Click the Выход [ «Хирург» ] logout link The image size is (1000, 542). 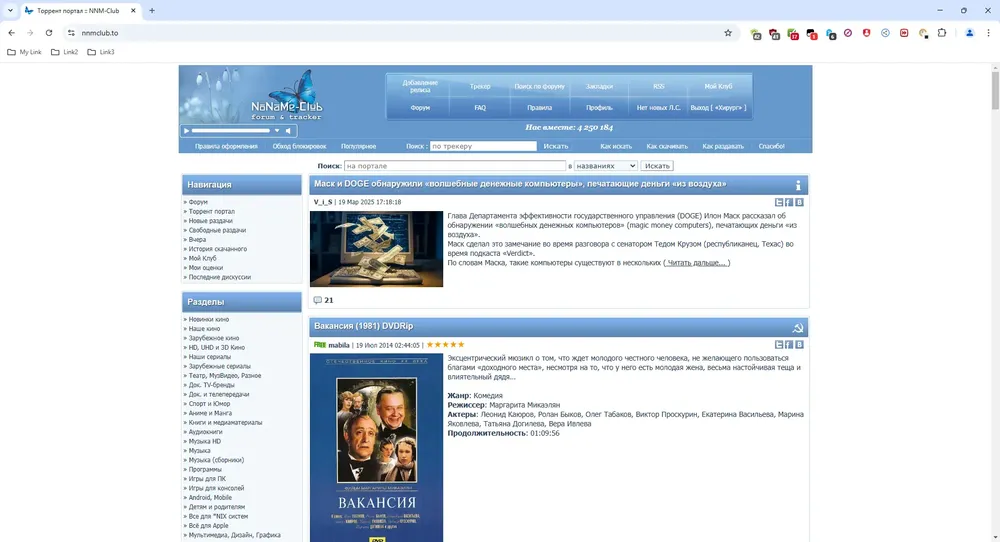click(718, 108)
